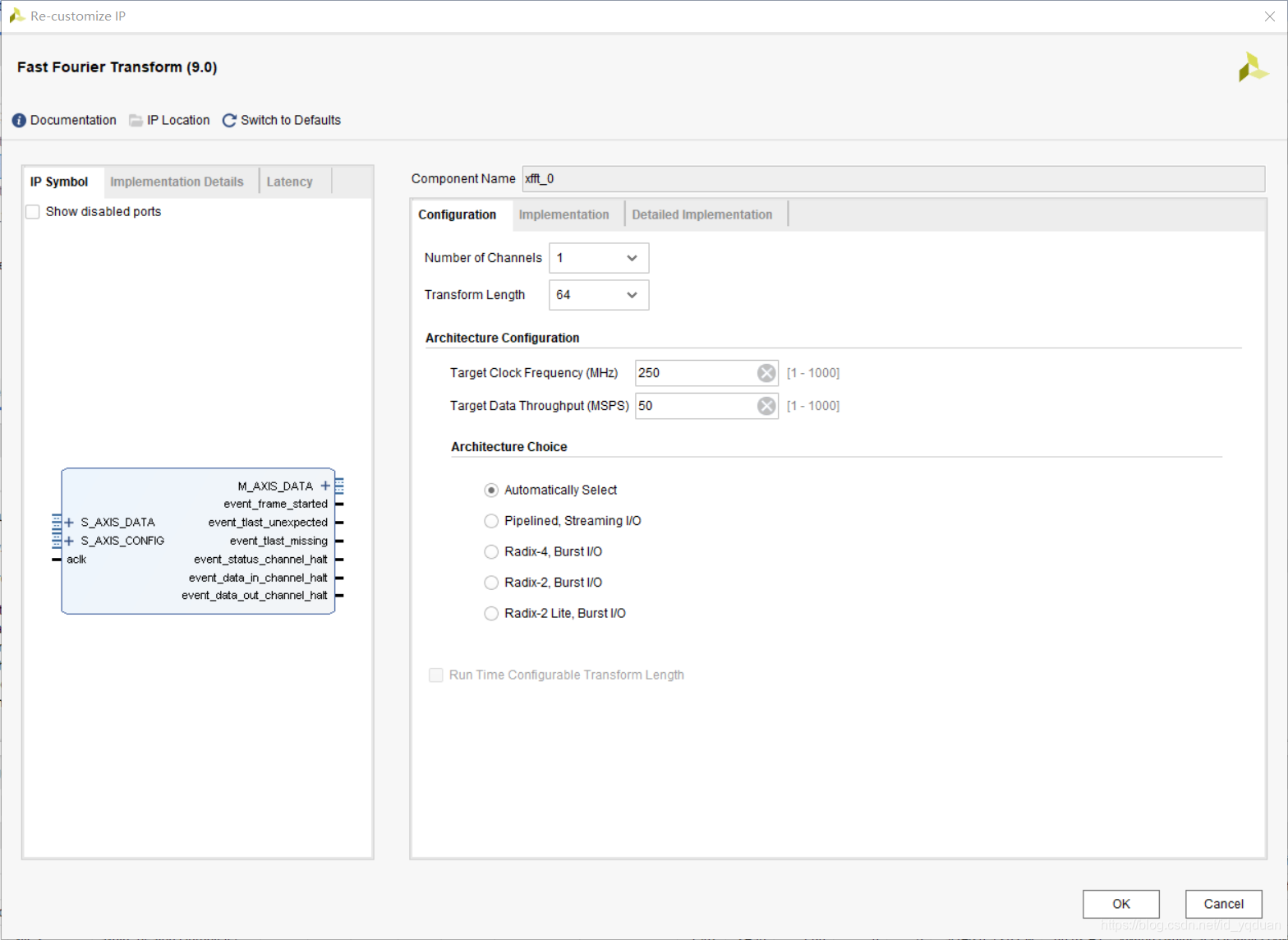
Task: Click the Architecture Configuration heading
Action: pos(502,338)
